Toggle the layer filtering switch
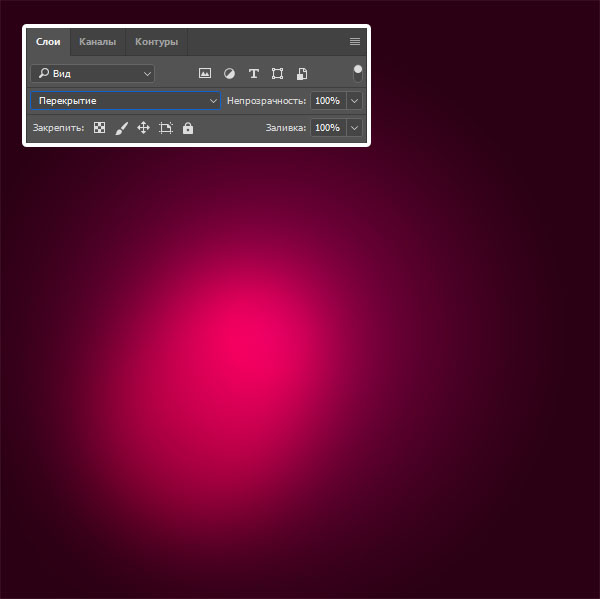Screen dimensions: 600x599 point(358,73)
